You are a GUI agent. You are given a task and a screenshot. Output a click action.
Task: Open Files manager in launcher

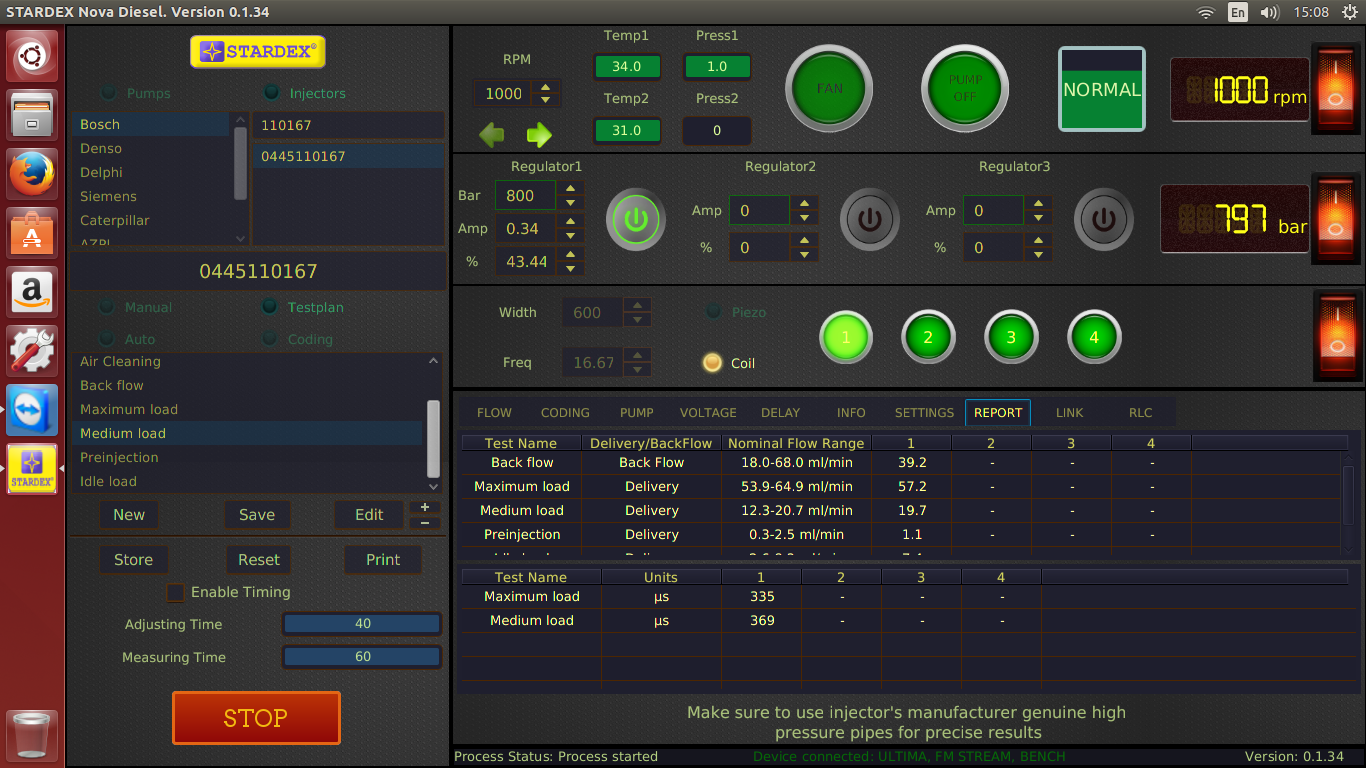point(32,115)
